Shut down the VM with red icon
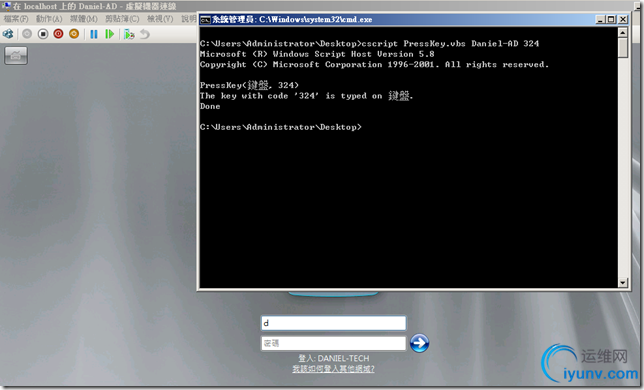The width and height of the screenshot is (644, 390). (x=58, y=34)
